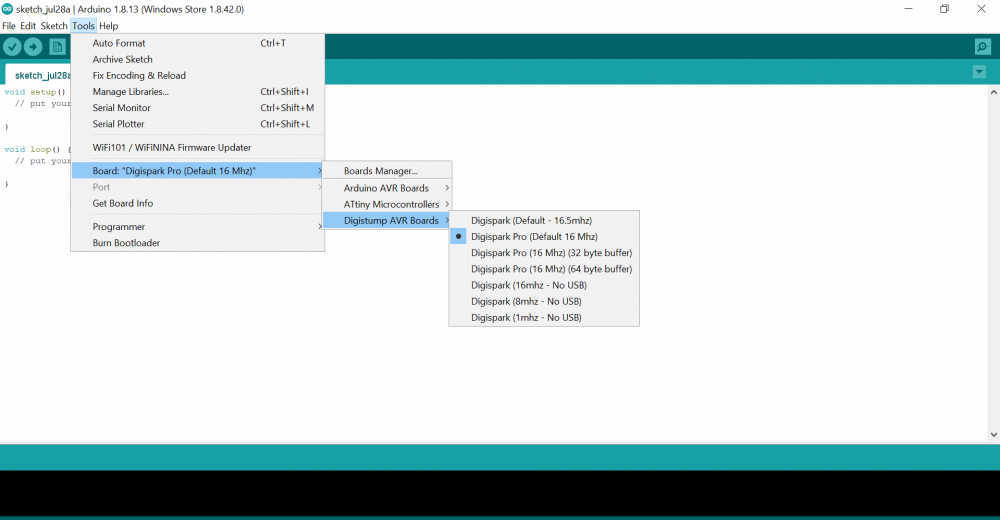Click the Arduino logo in title bar
The width and height of the screenshot is (1000, 520).
pos(7,9)
